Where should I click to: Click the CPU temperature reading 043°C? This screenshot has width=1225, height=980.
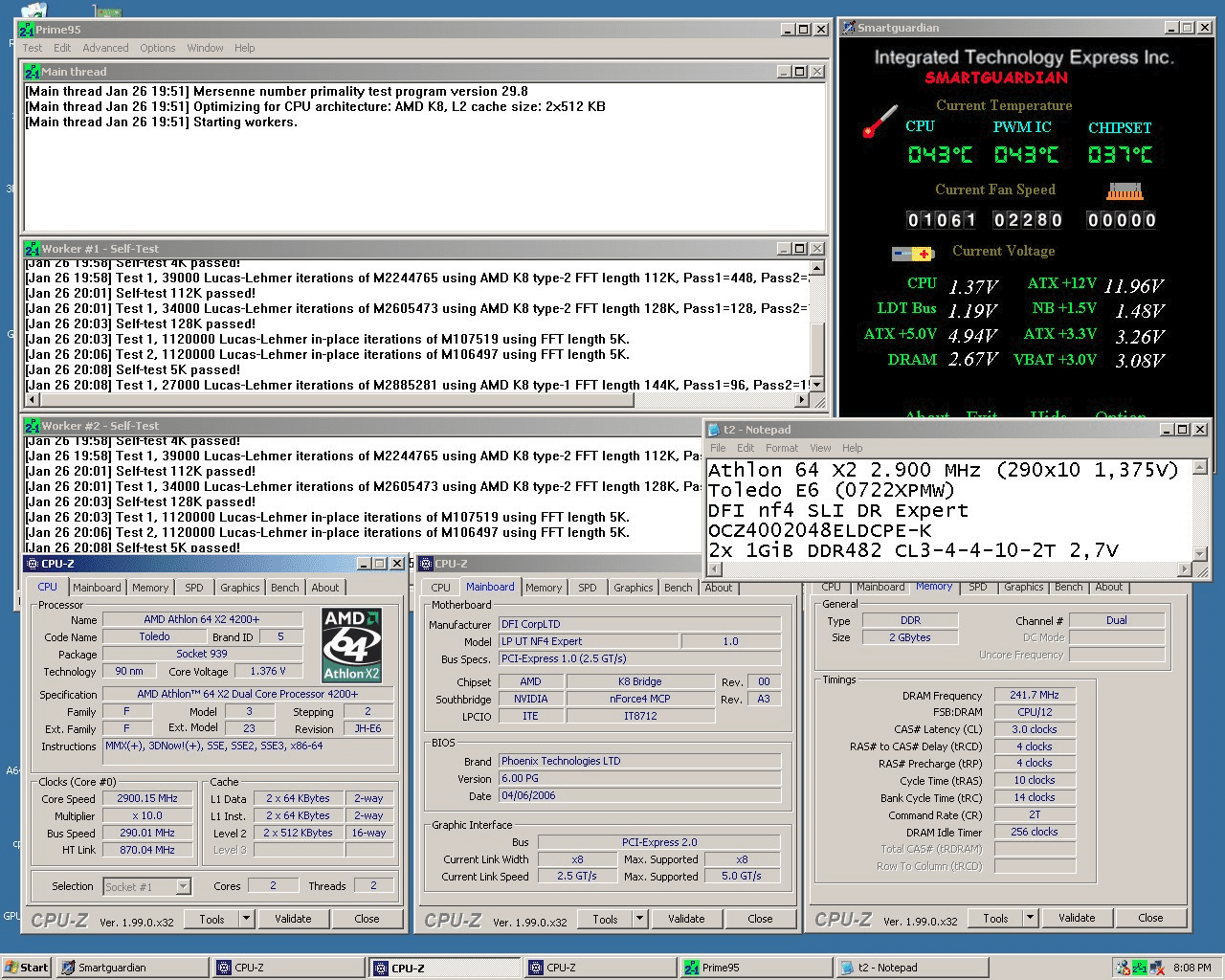coord(940,154)
